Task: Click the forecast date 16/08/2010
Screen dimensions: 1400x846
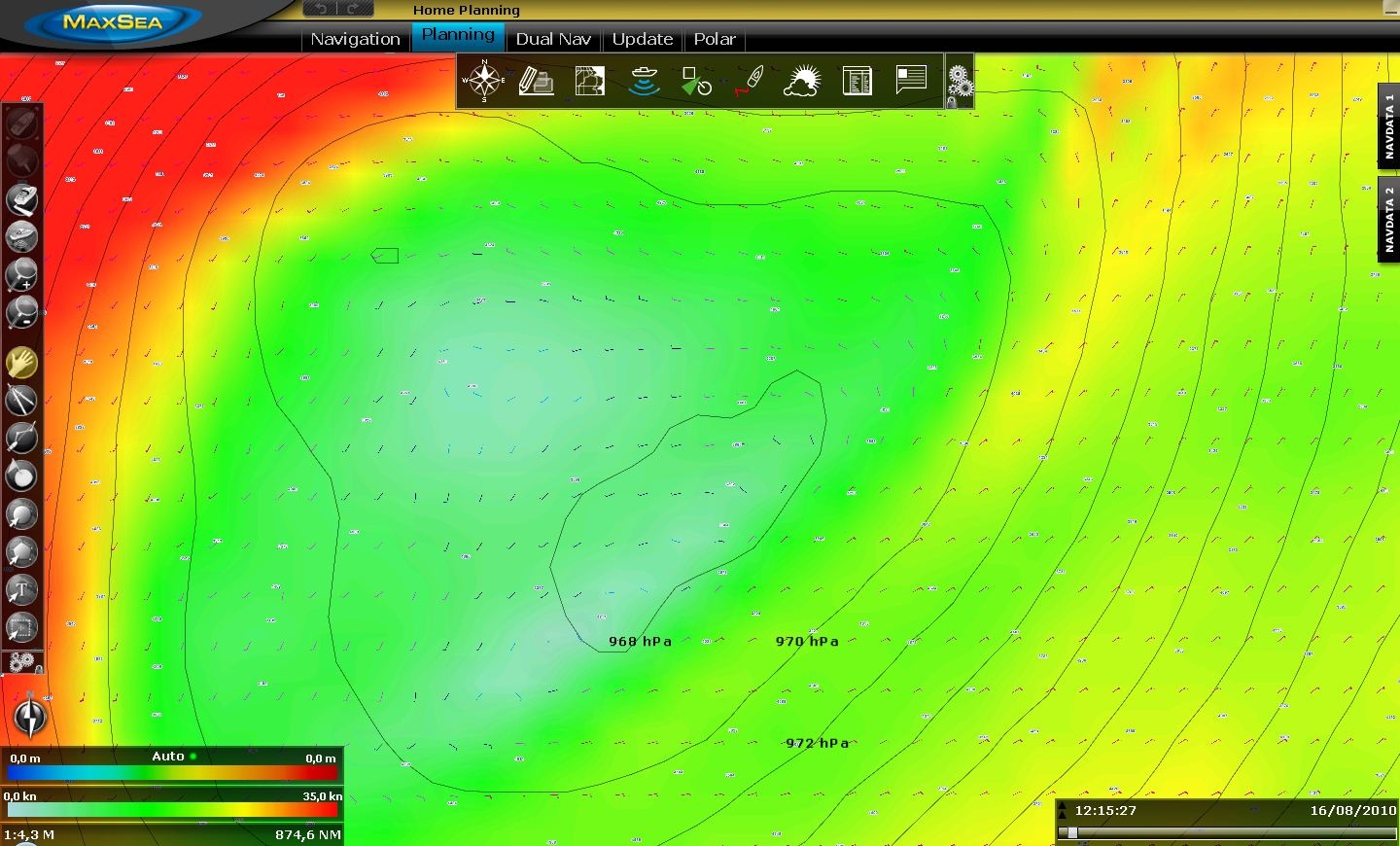Action: pyautogui.click(x=1352, y=810)
